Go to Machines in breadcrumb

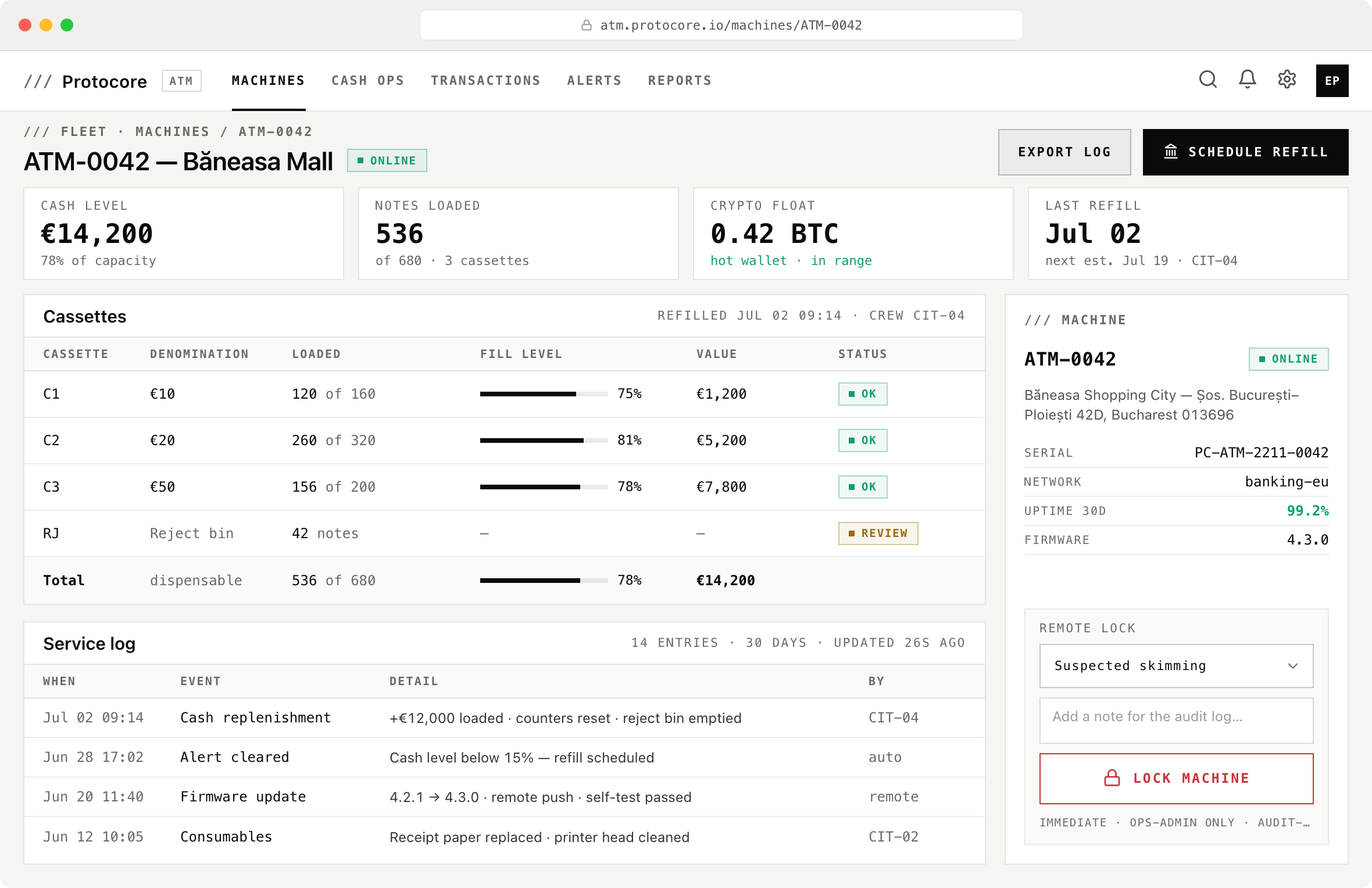(172, 132)
